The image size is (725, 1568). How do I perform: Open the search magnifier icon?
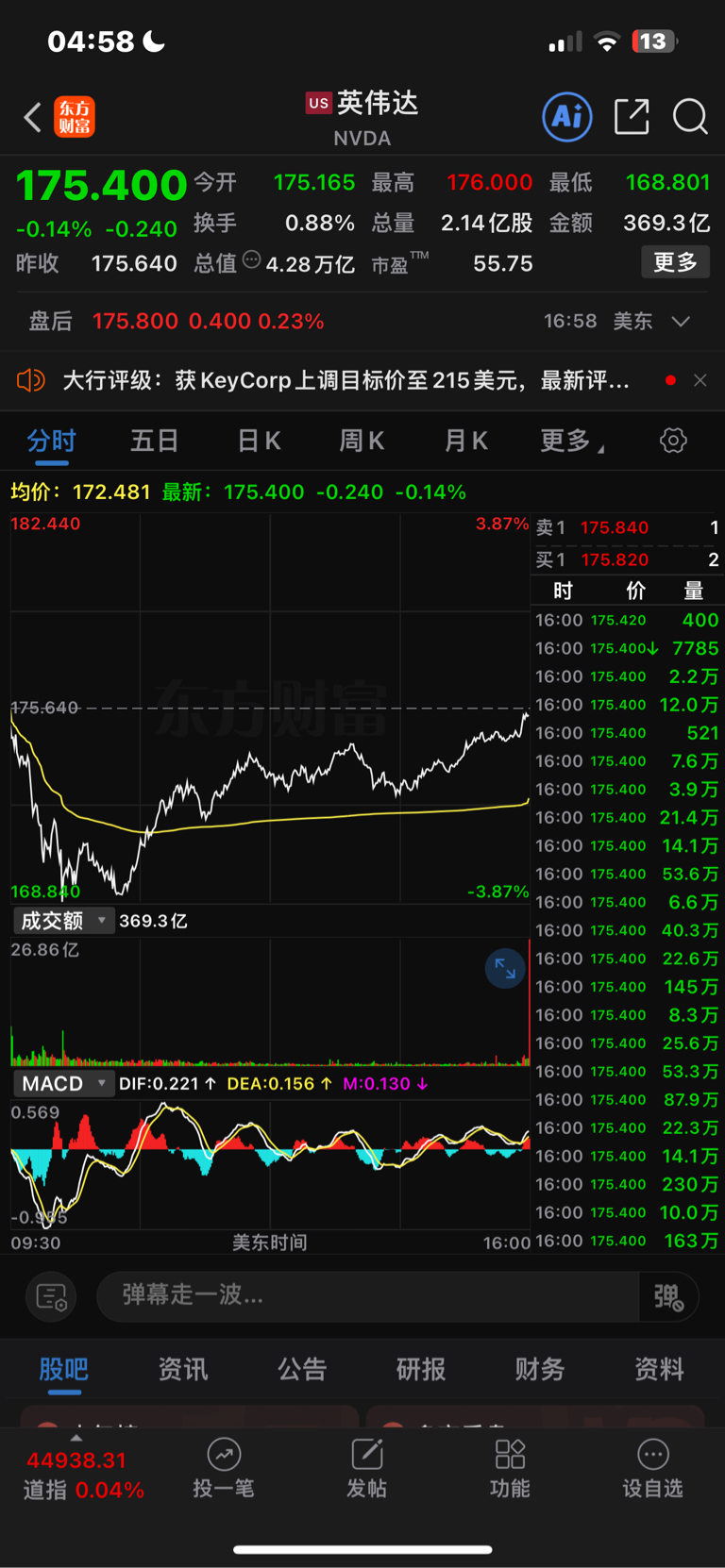coord(690,117)
